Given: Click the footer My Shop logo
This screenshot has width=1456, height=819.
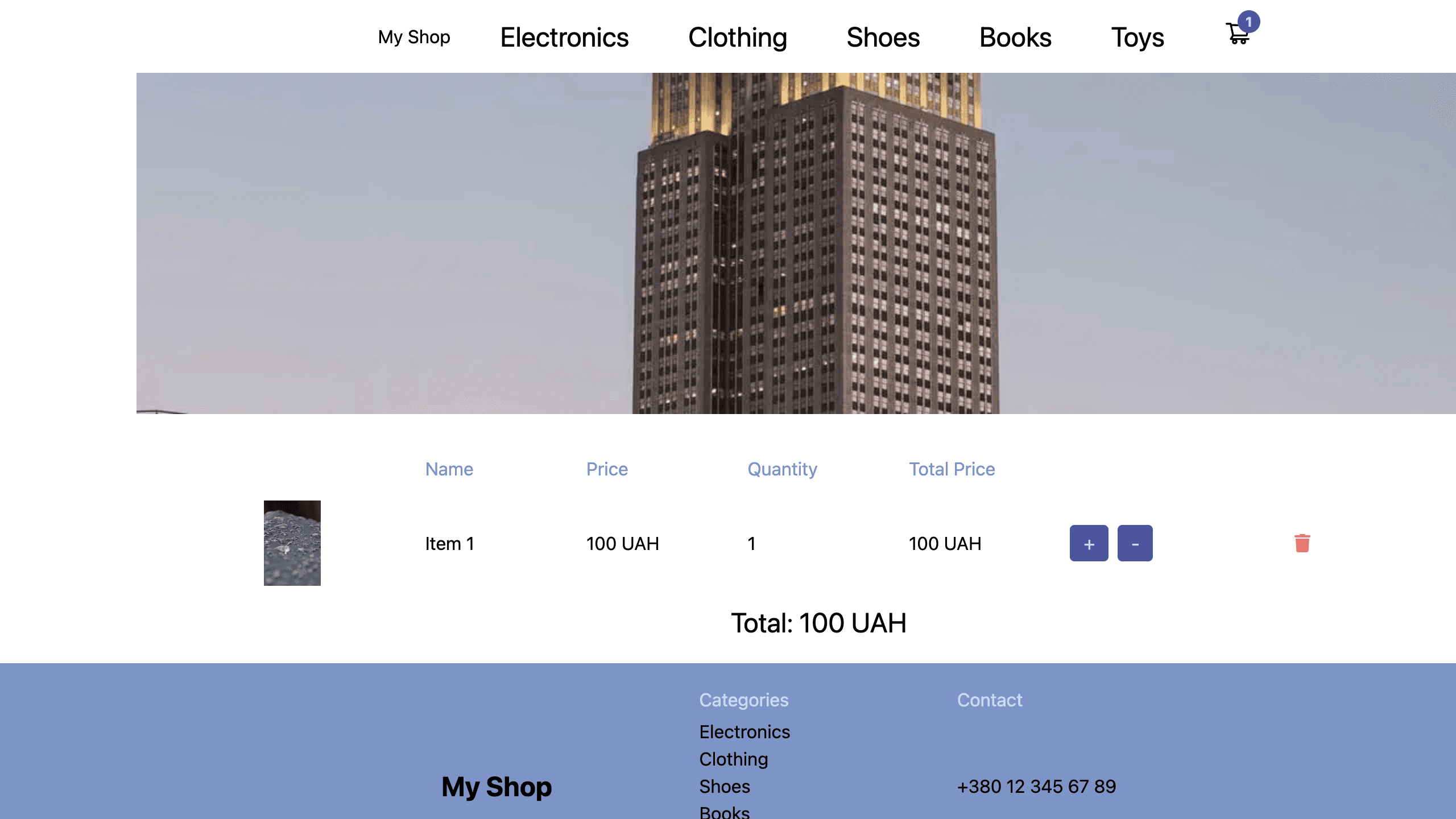Looking at the screenshot, I should point(497,787).
